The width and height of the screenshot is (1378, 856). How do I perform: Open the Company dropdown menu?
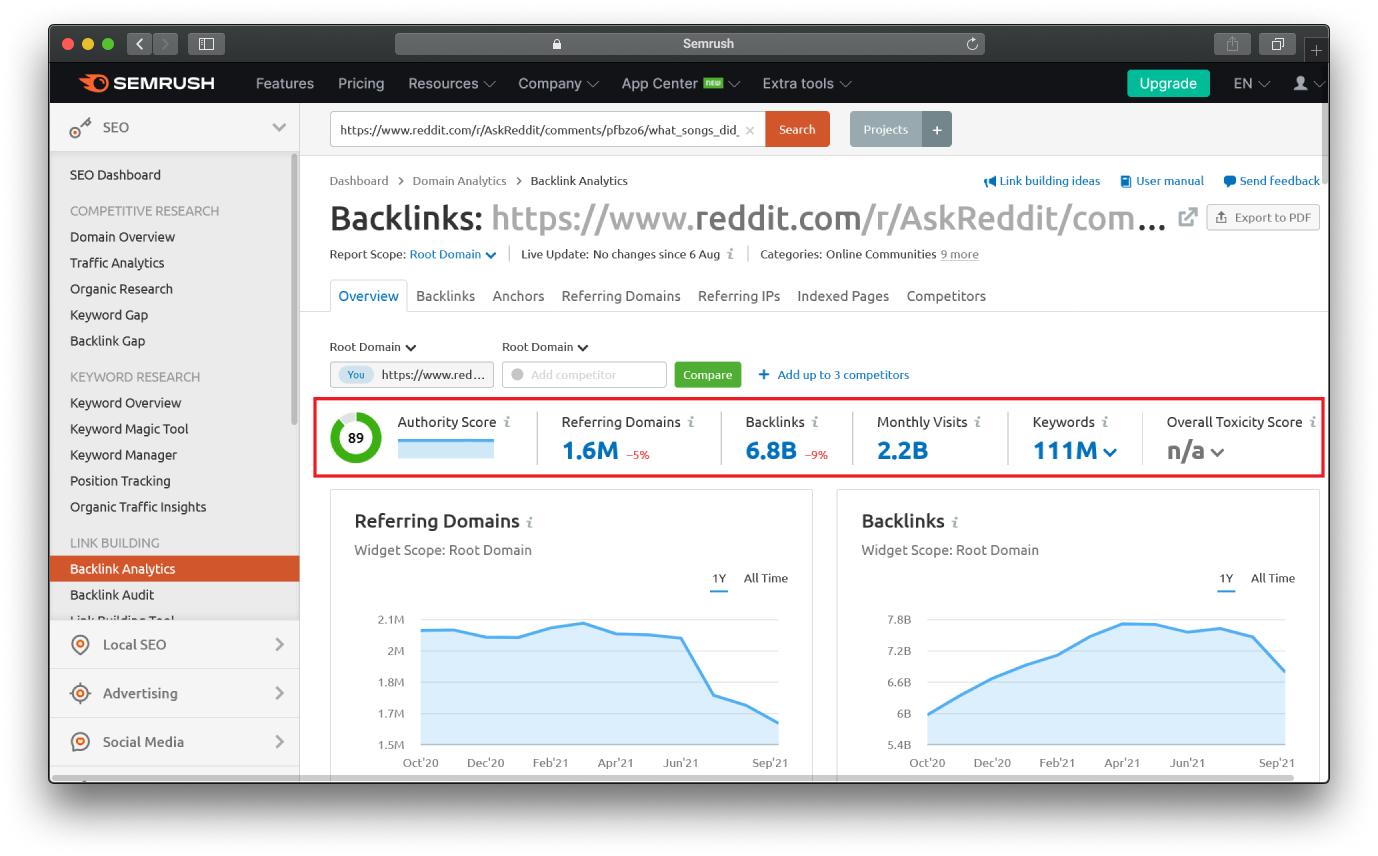[558, 83]
